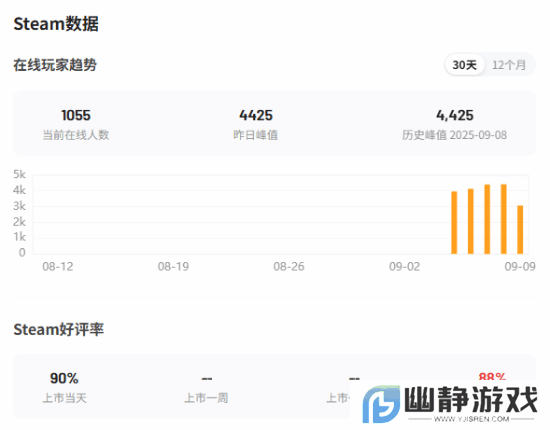Switch the chart to 12个月
Image resolution: width=550 pixels, height=430 pixels.
pyautogui.click(x=509, y=65)
